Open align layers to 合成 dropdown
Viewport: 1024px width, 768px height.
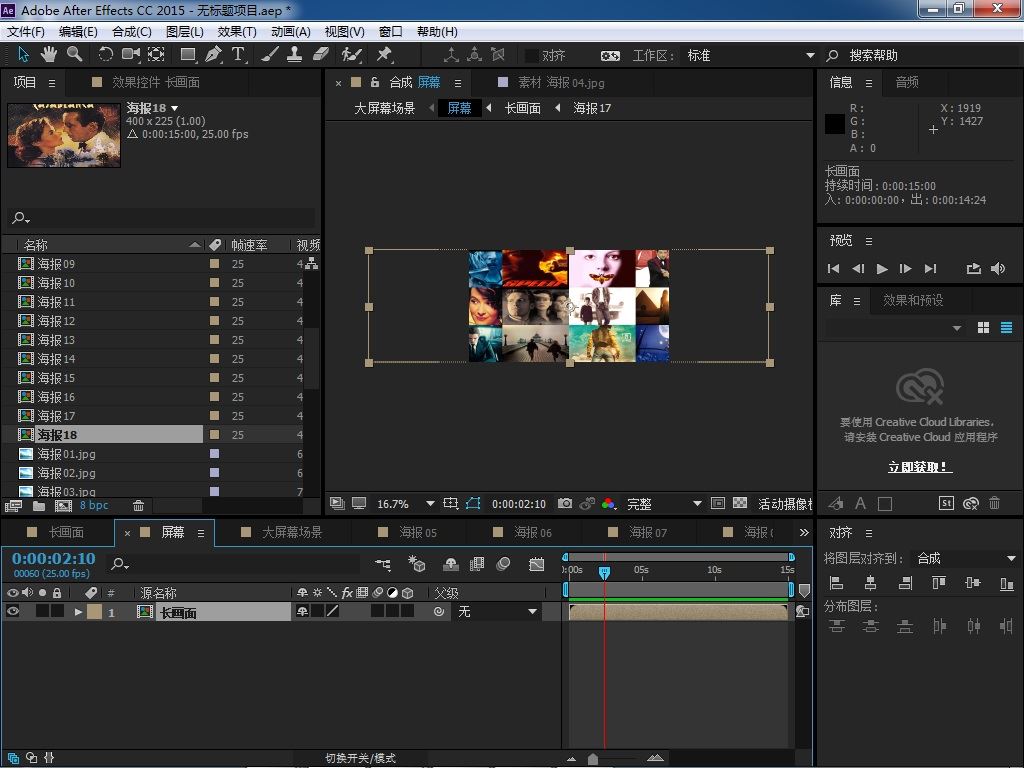965,558
